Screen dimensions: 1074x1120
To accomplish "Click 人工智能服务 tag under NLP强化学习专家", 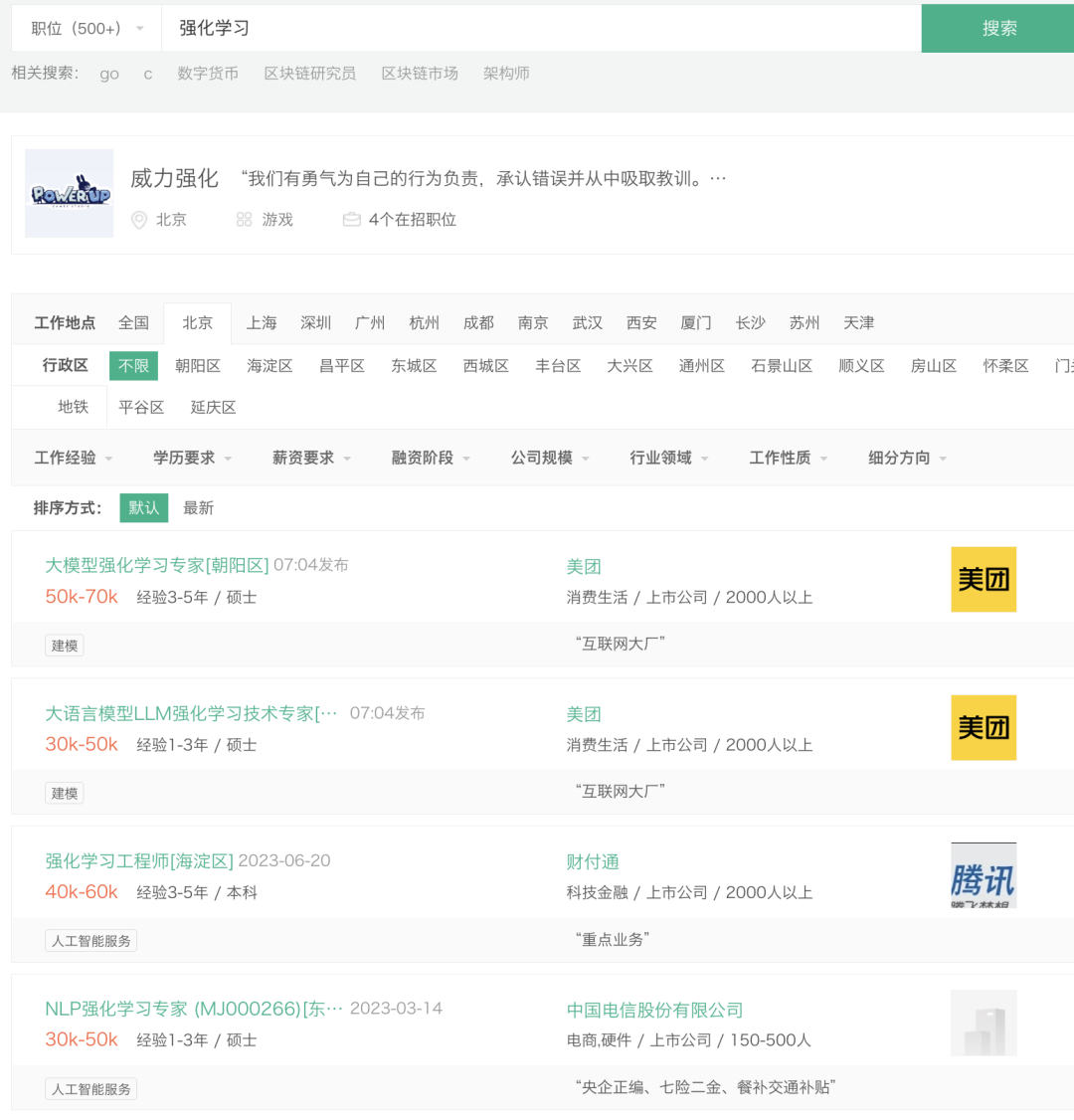I will (90, 1089).
